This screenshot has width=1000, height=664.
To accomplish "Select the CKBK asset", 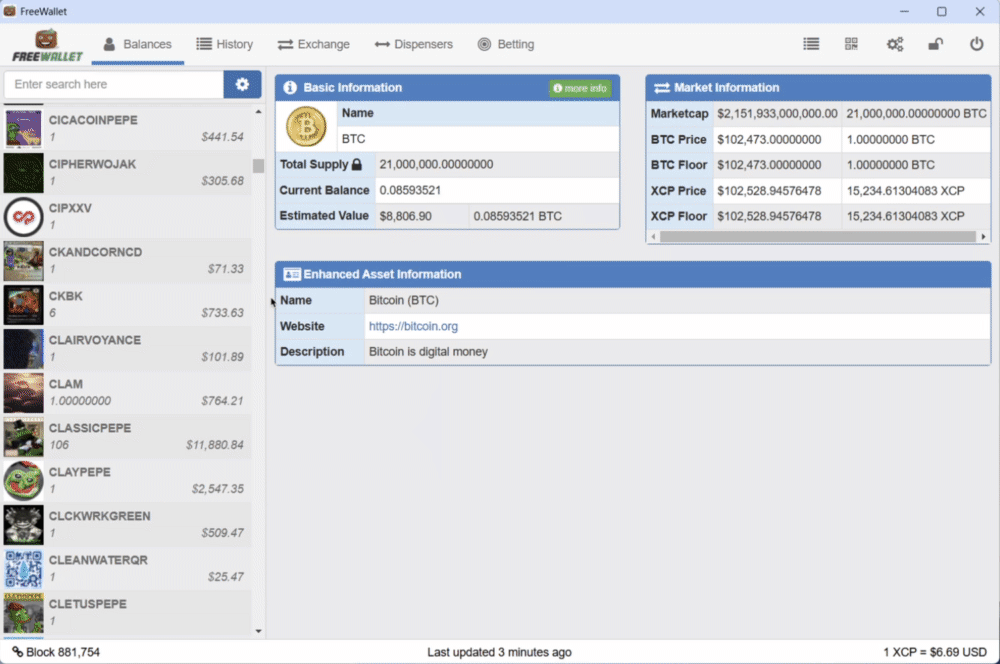I will coord(127,304).
